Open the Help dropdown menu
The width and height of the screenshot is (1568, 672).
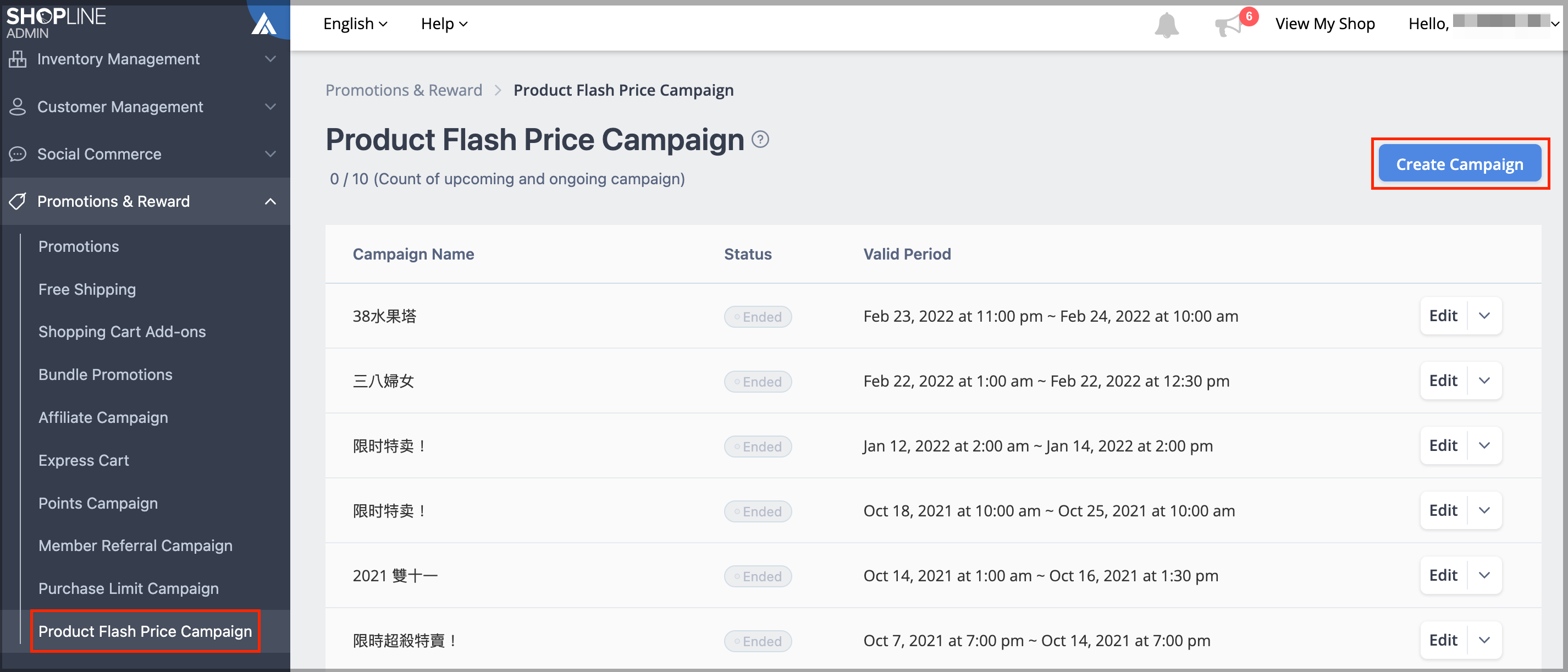point(444,24)
